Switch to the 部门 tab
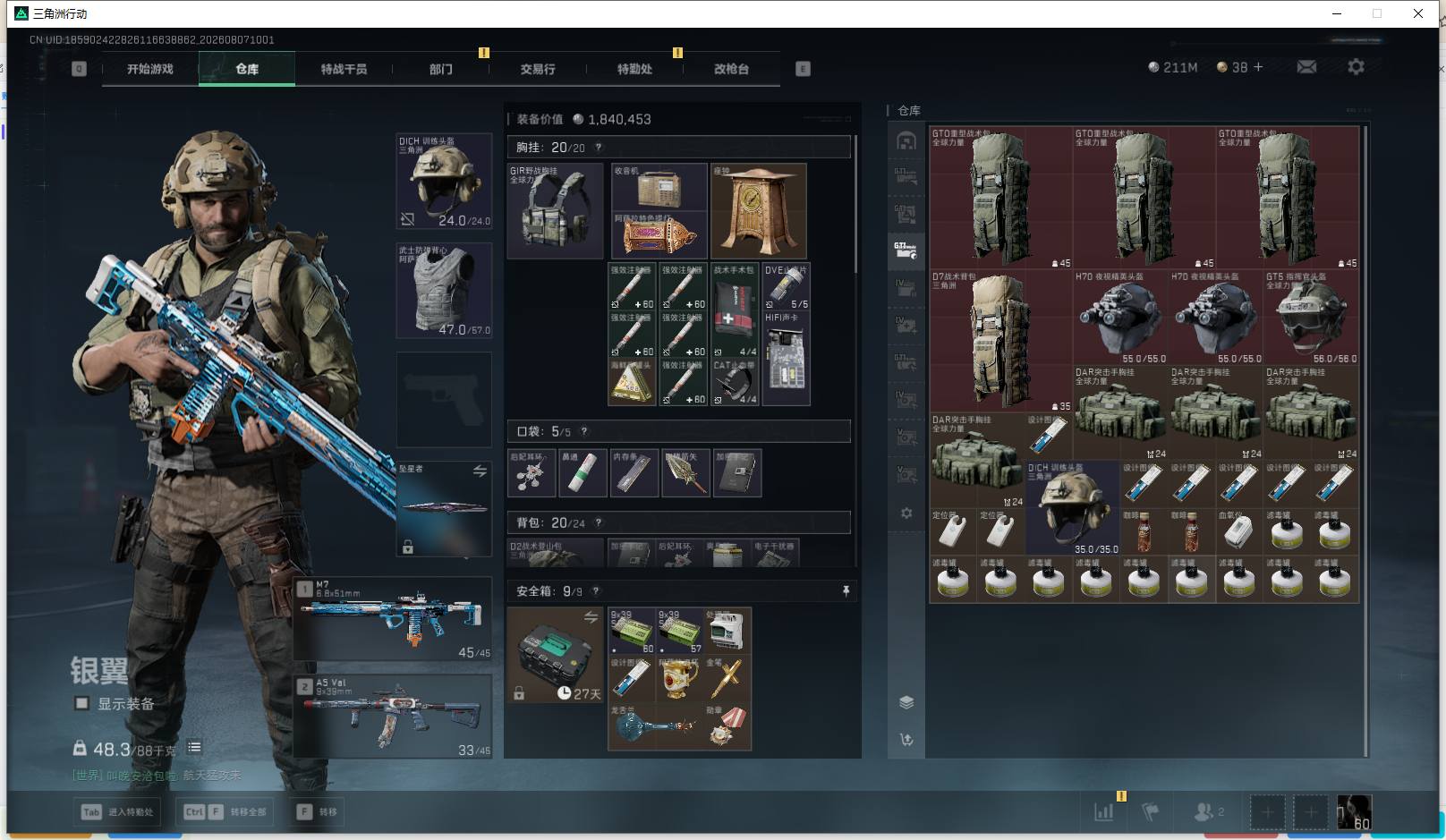 click(440, 69)
